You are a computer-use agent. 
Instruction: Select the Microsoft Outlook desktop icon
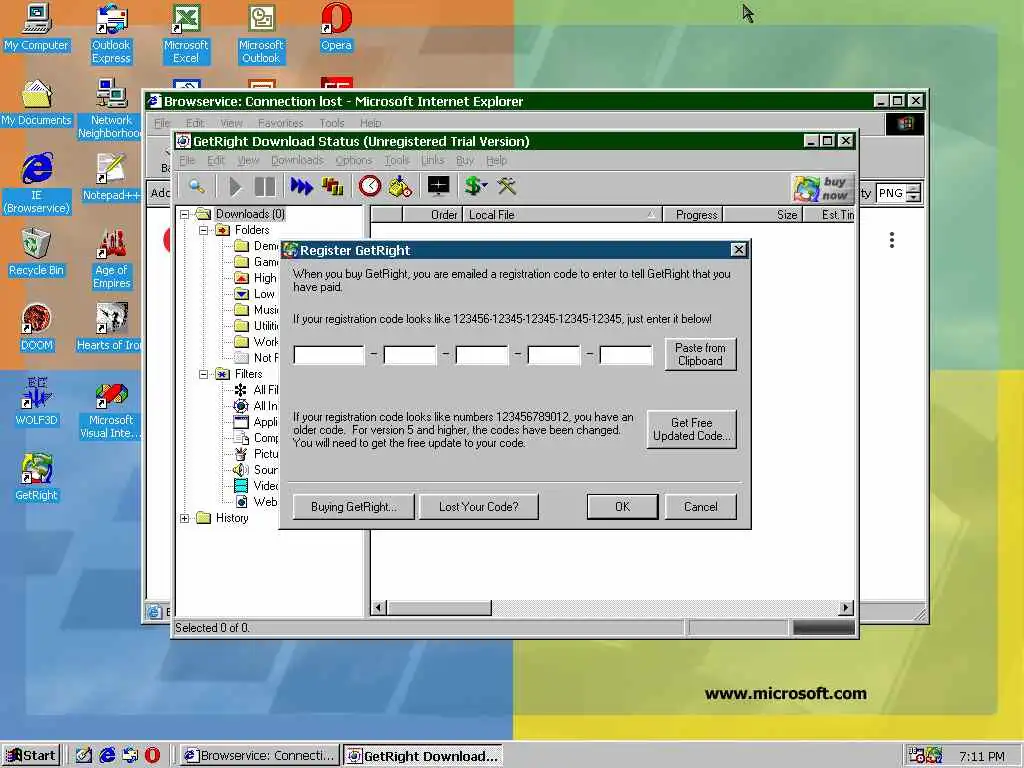click(261, 34)
